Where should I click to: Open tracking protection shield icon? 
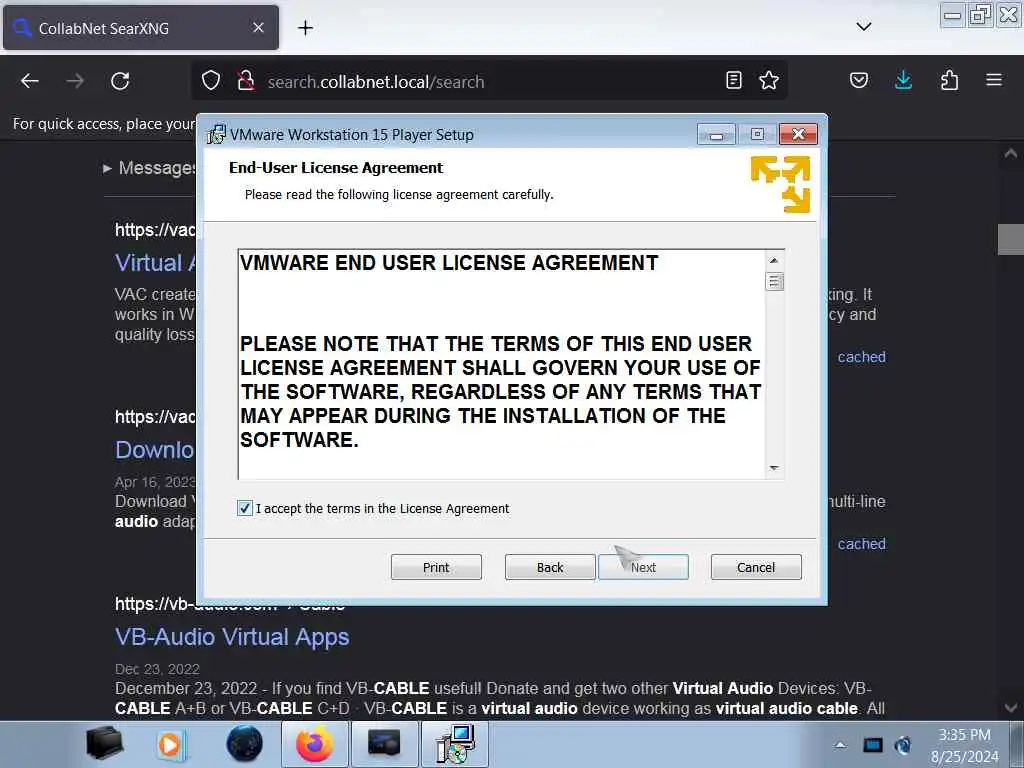pyautogui.click(x=210, y=81)
